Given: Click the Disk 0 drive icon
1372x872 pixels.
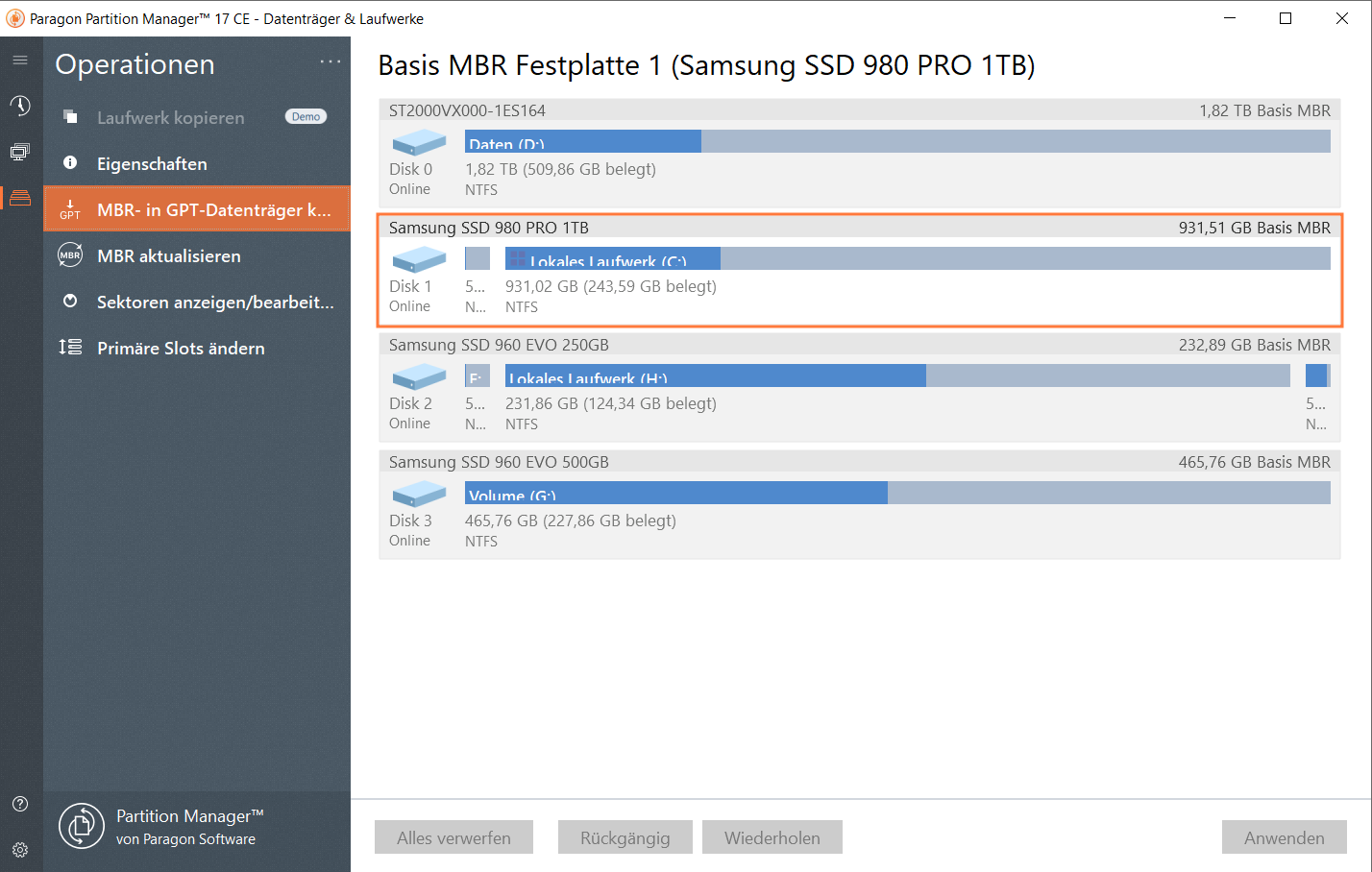Looking at the screenshot, I should (419, 143).
